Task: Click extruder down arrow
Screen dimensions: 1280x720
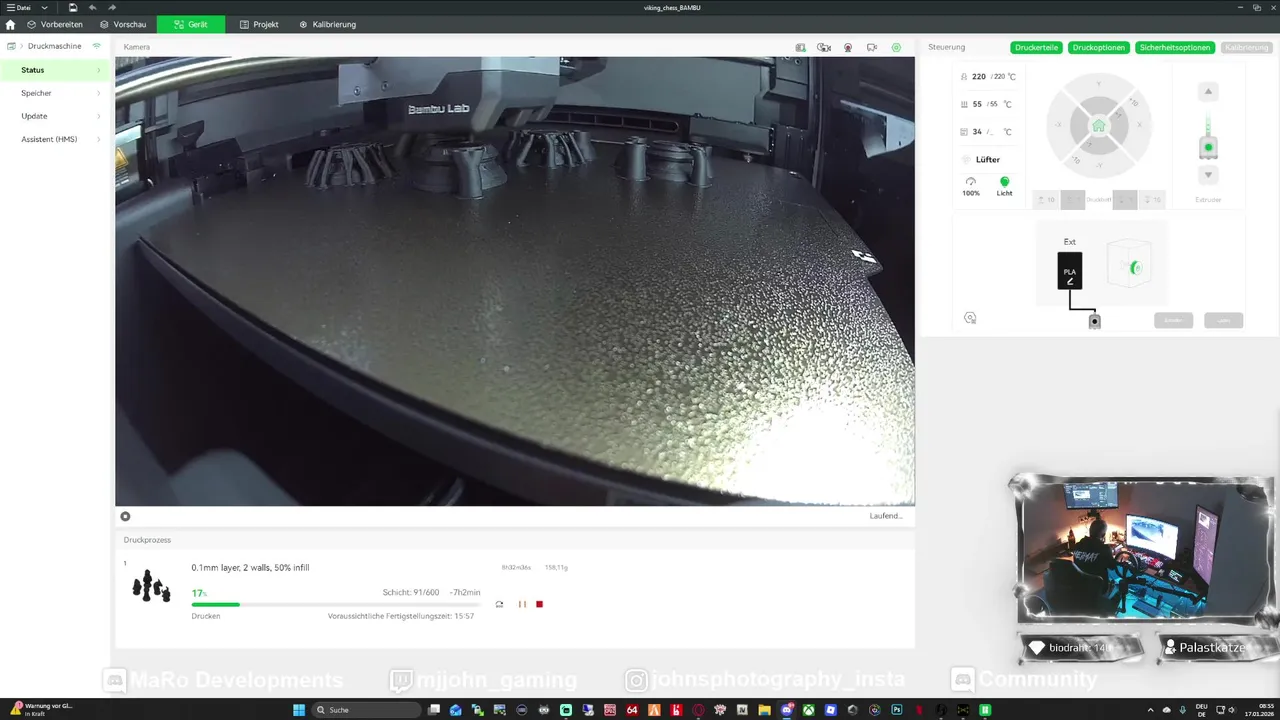Action: pyautogui.click(x=1208, y=175)
